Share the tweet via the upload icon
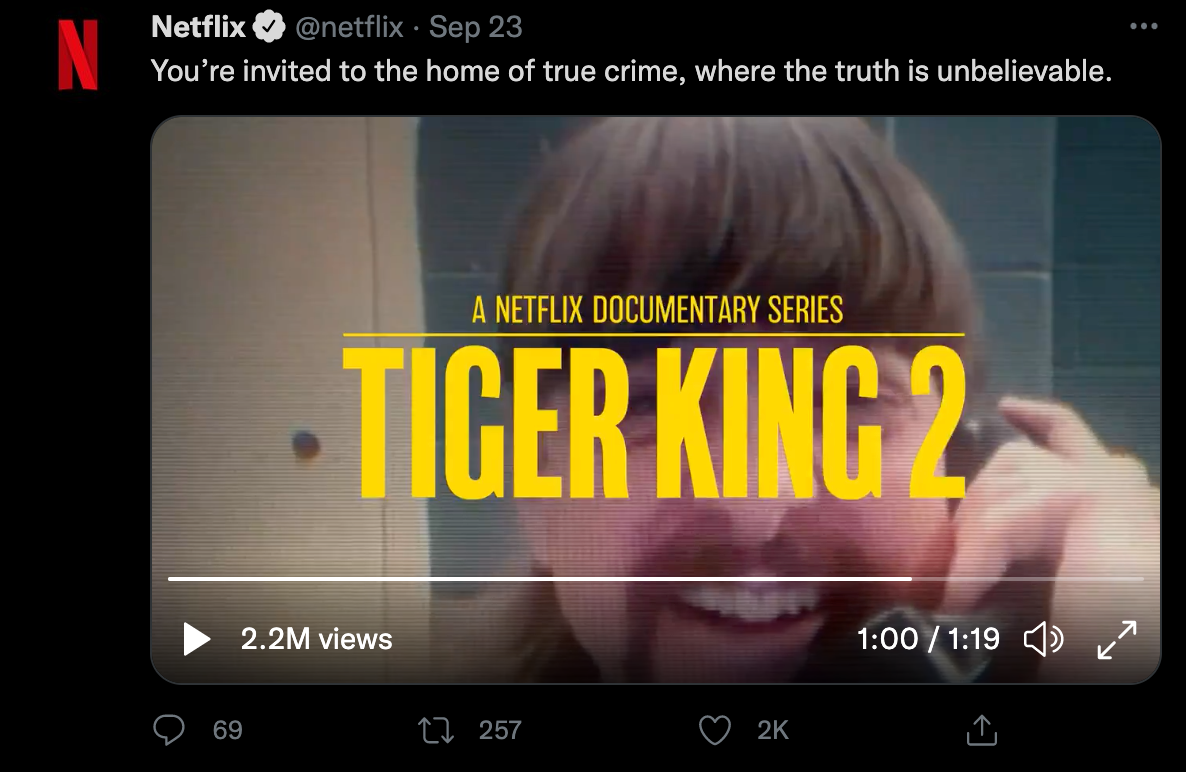The image size is (1186, 772). [x=981, y=730]
